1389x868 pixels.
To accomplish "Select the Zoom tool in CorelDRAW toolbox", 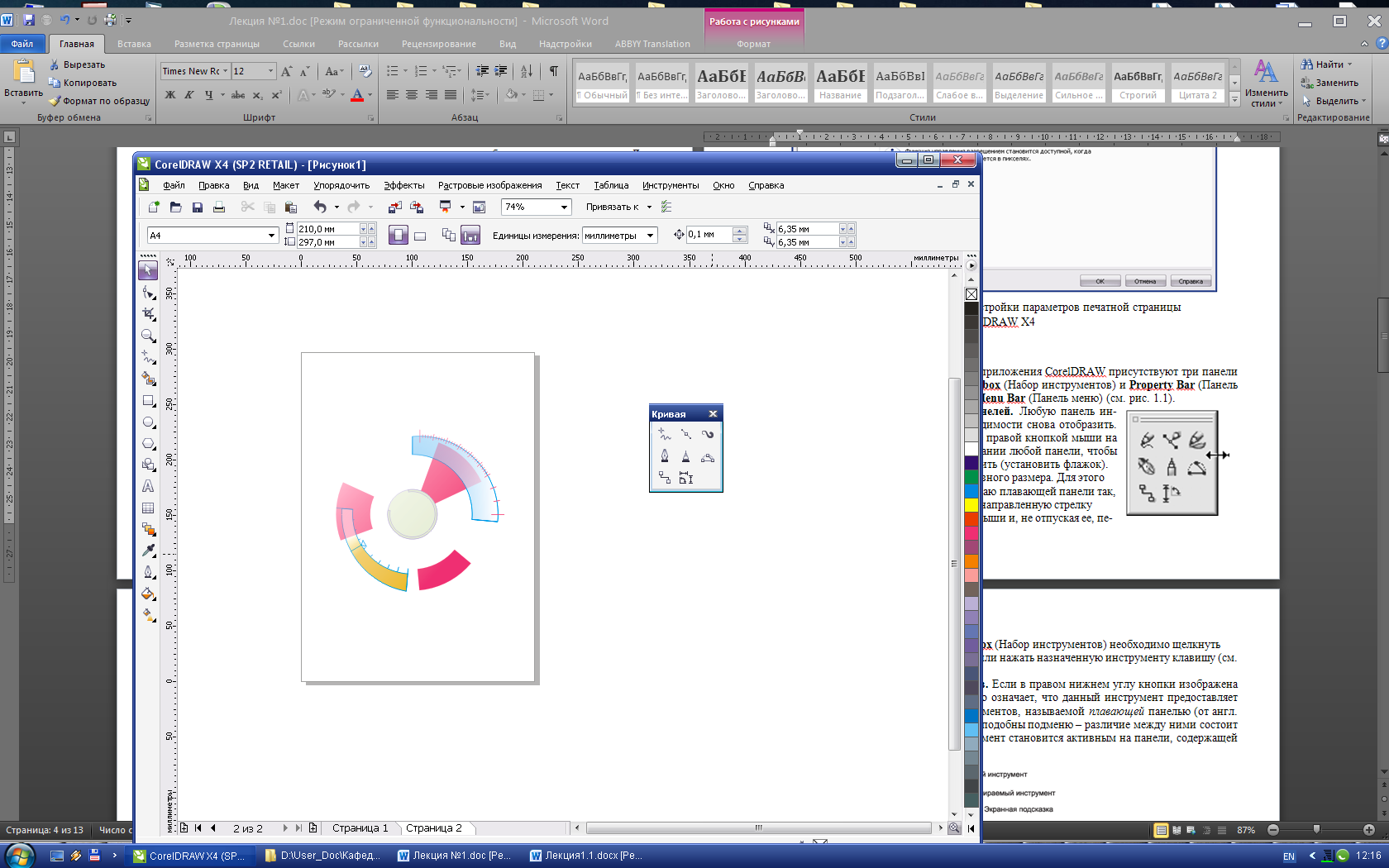I will click(148, 336).
